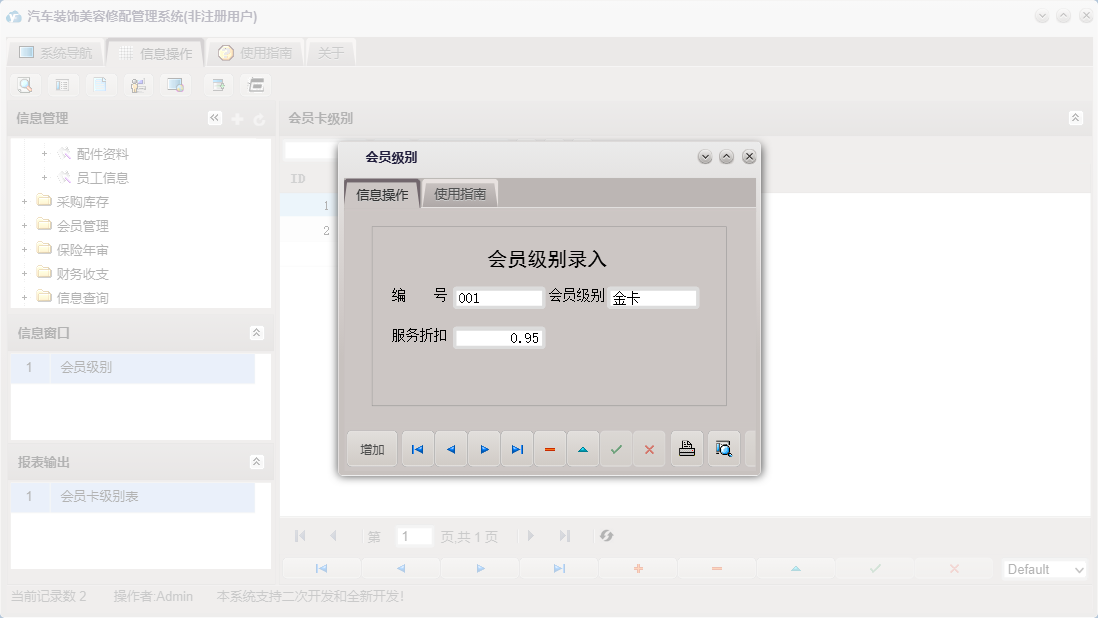Switch to the 使用指南 tab in the dialog
1098x618 pixels.
(462, 193)
